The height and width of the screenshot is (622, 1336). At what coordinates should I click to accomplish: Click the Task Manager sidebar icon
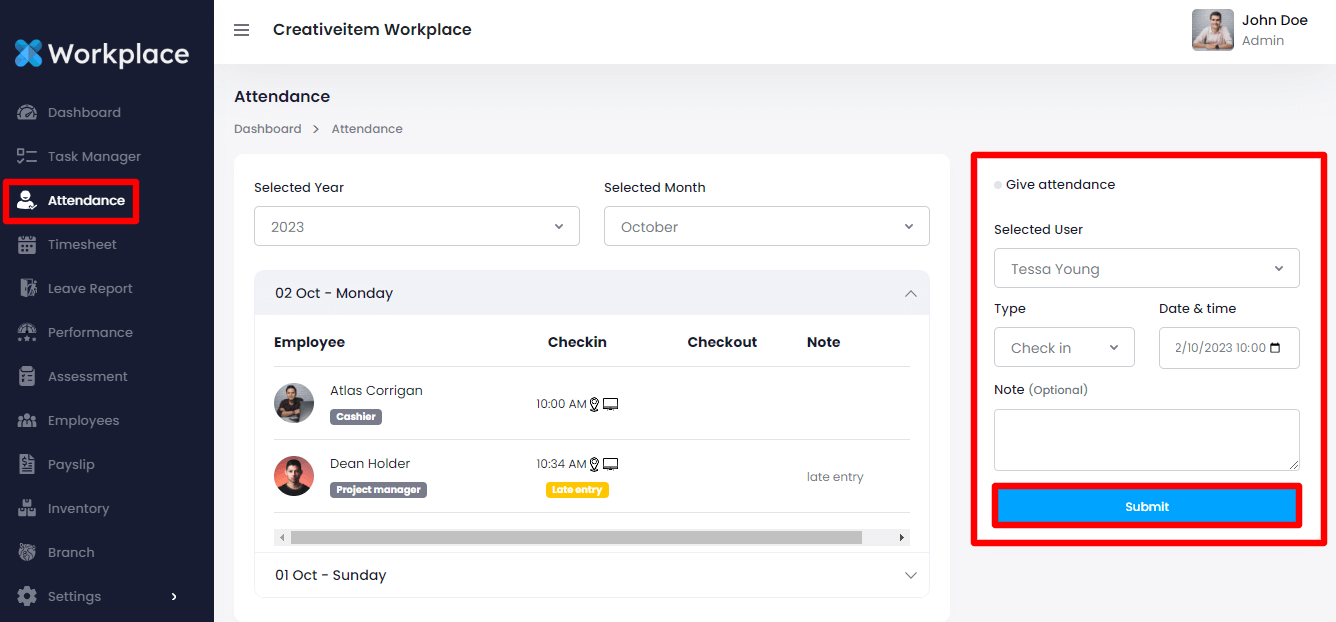pos(27,157)
